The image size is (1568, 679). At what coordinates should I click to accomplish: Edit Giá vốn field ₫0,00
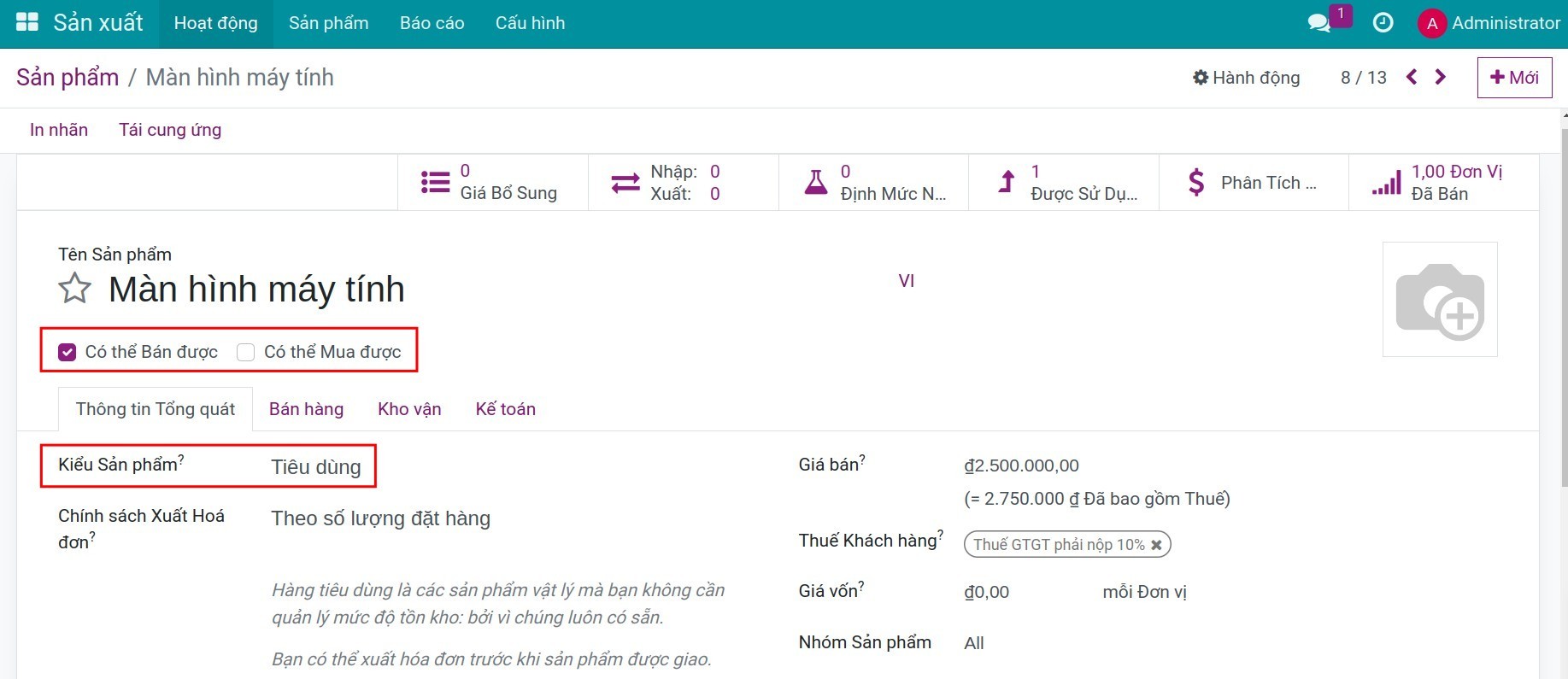tap(987, 592)
